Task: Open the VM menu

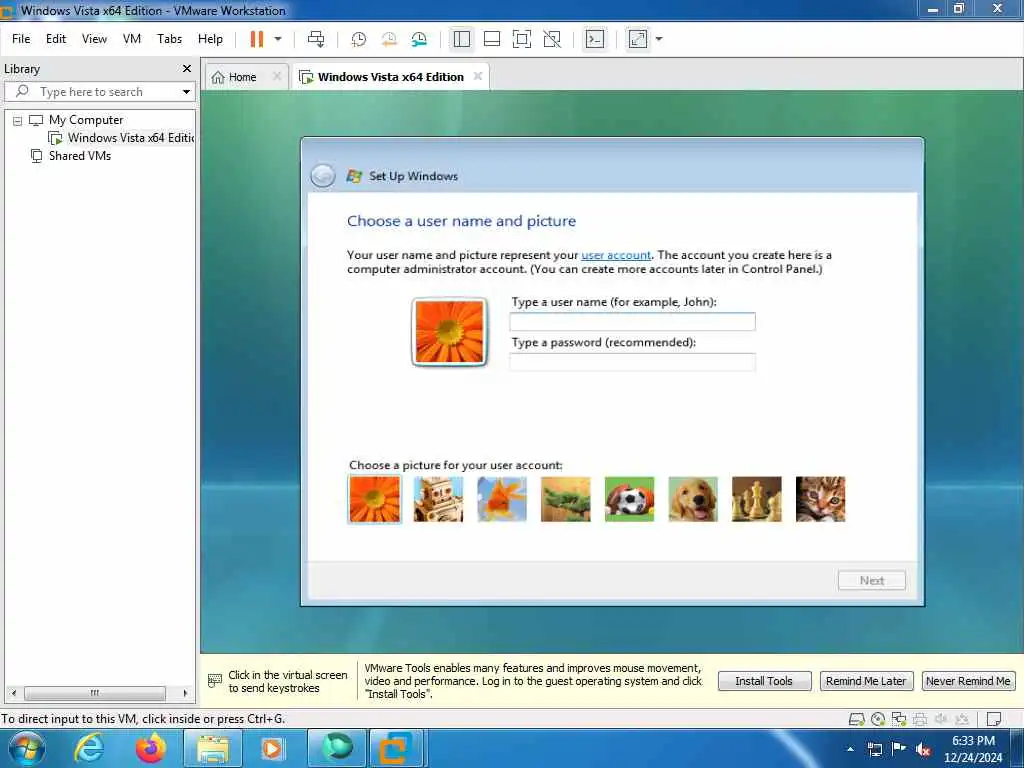Action: (x=132, y=39)
